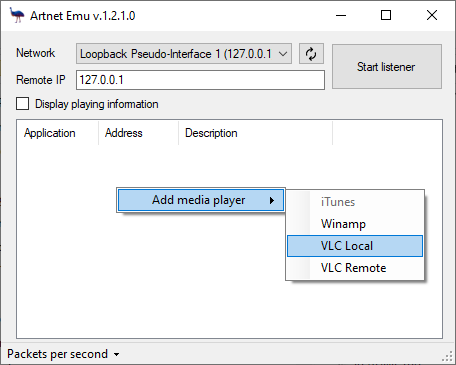Screen dimensions: 456x365
Task: Close the Artnet Emu window
Action: [x=432, y=15]
